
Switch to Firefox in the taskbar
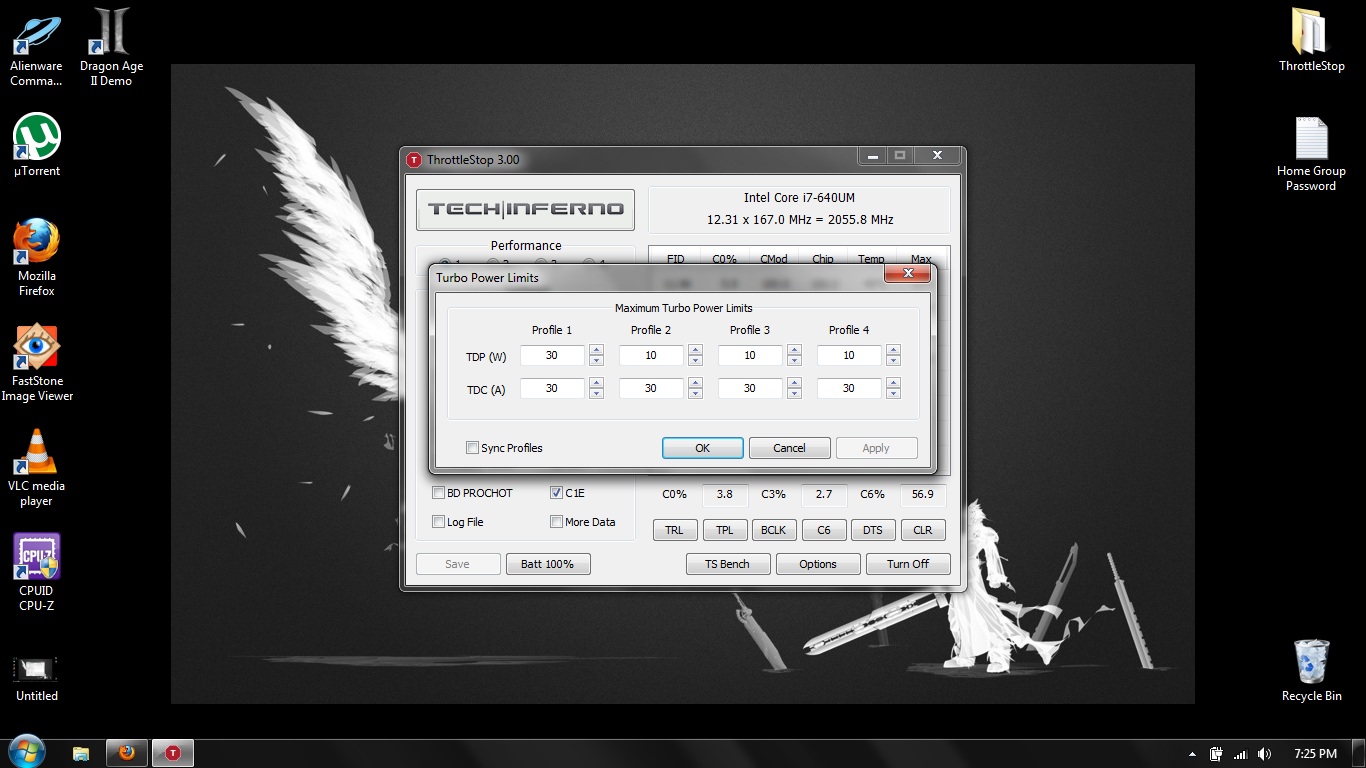(x=126, y=753)
